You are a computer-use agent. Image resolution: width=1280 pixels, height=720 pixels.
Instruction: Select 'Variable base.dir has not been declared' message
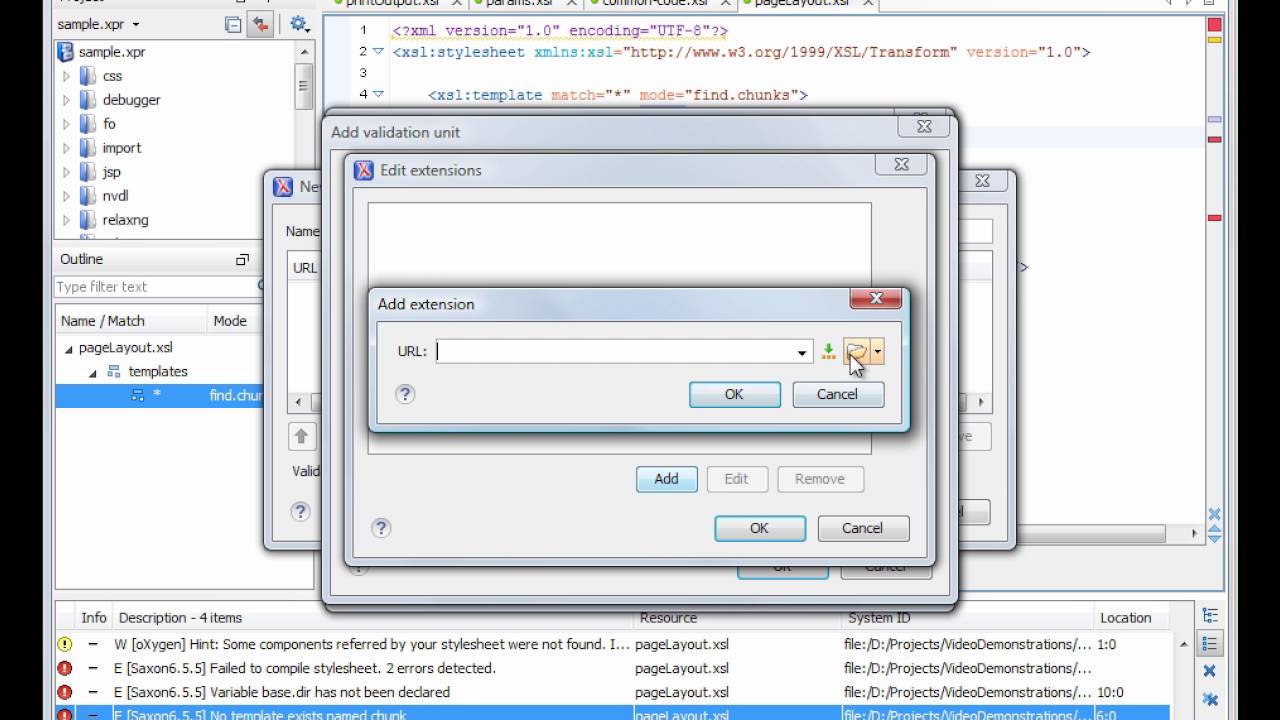point(282,692)
